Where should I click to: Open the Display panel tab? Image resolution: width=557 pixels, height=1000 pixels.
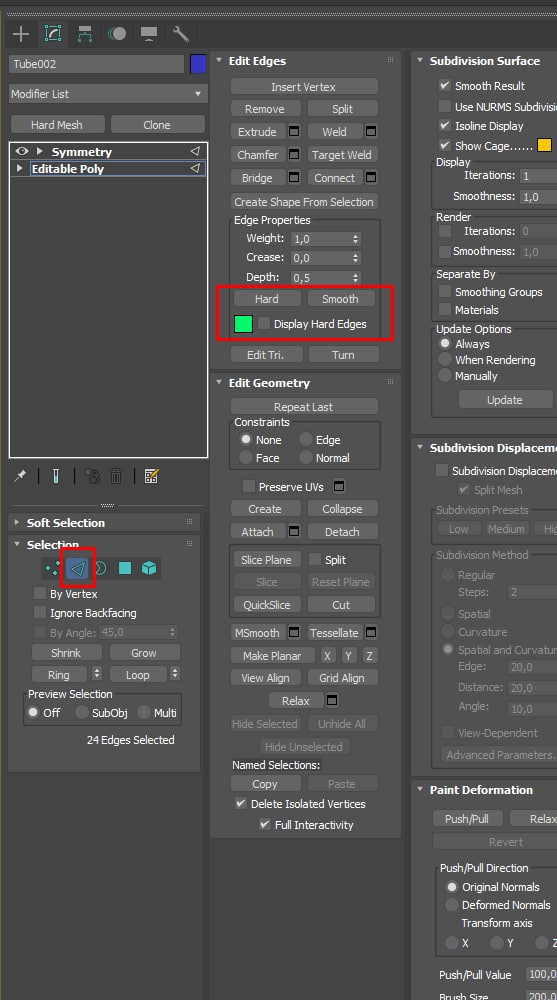pos(149,34)
